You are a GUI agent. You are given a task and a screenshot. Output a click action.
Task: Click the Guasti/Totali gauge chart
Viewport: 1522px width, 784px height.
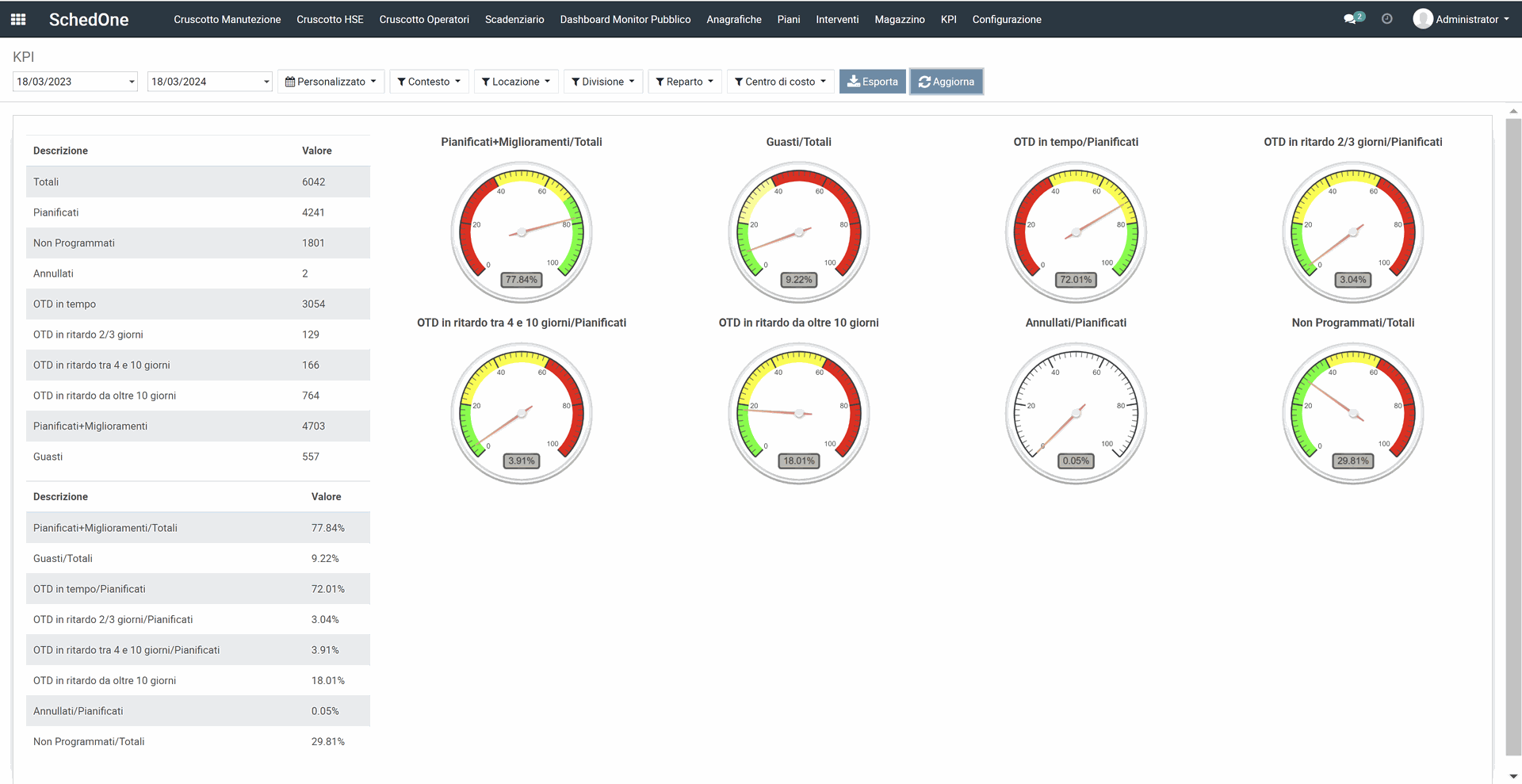pos(798,232)
